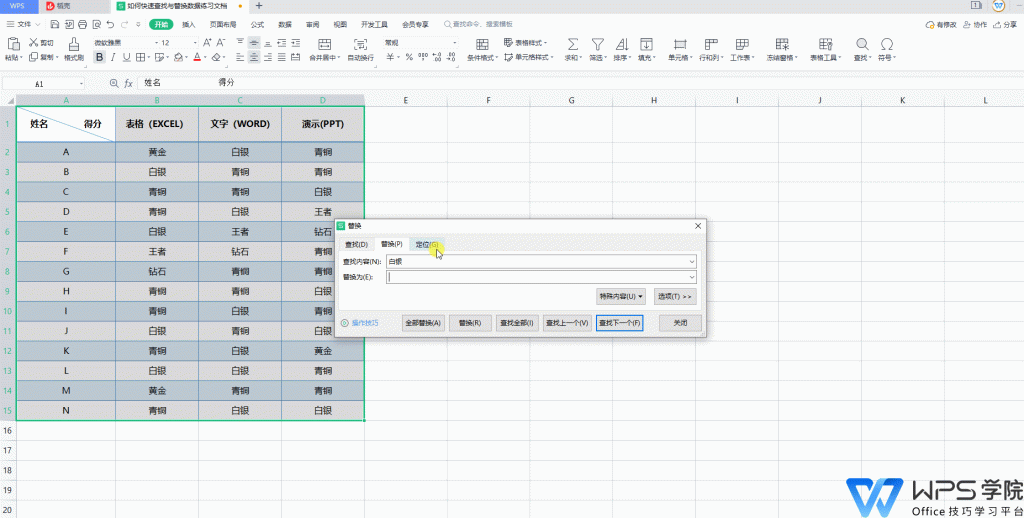Click the Cut (剪切) scissors icon
The width and height of the screenshot is (1024, 518).
click(x=33, y=42)
